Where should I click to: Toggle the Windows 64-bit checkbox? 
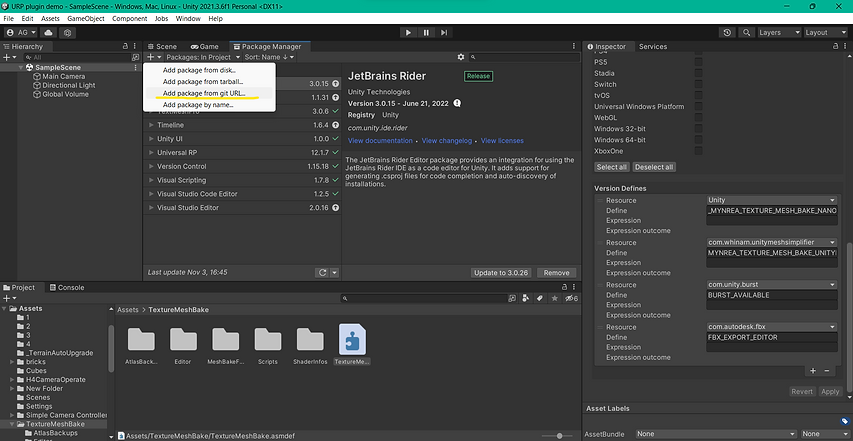point(699,140)
